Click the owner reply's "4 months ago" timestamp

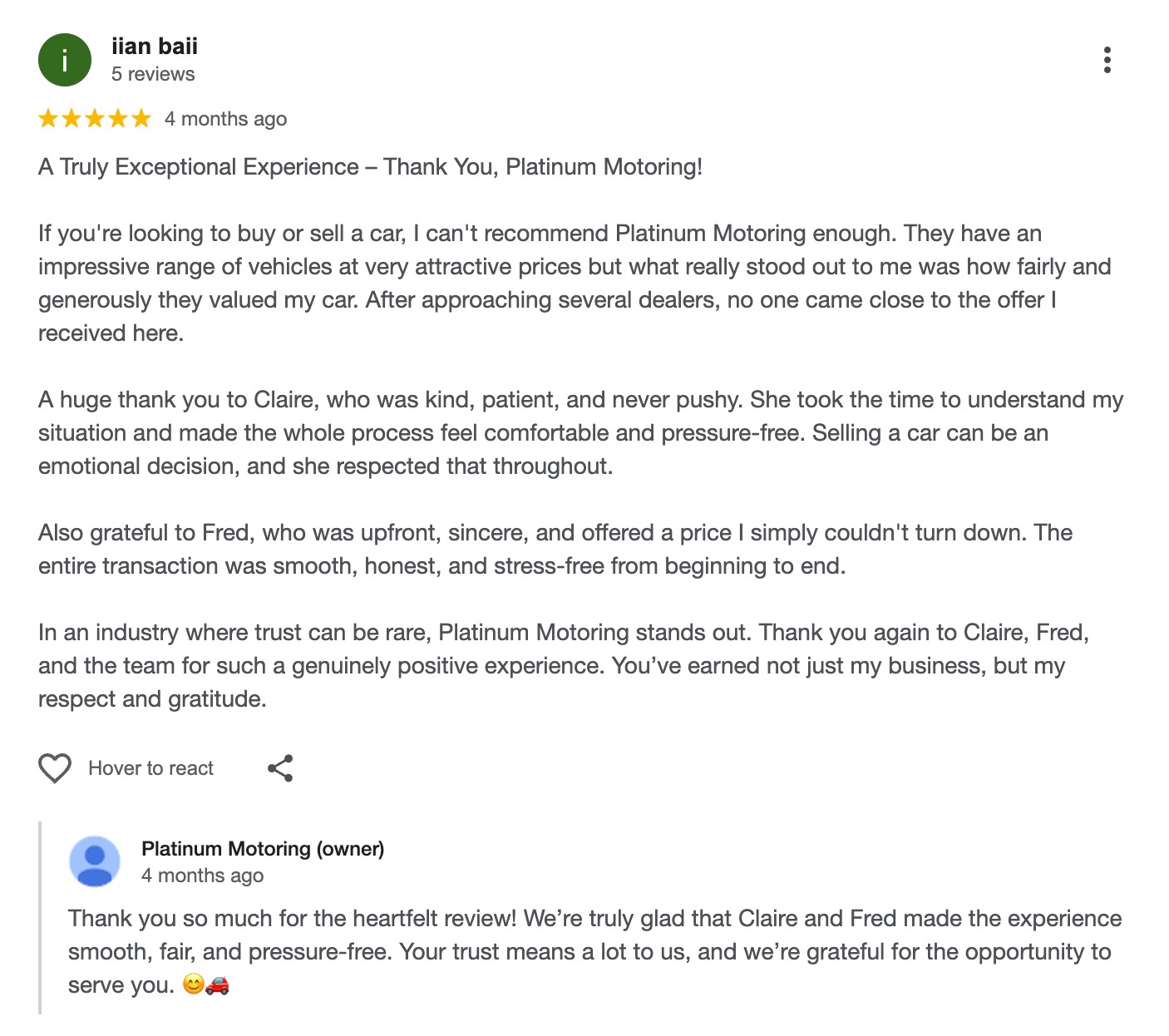[x=202, y=876]
